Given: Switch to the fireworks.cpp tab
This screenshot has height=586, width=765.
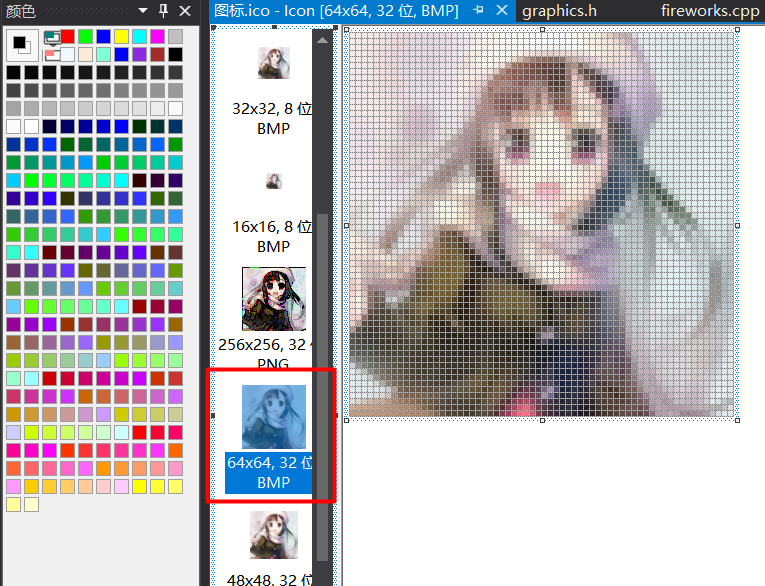Looking at the screenshot, I should pos(710,11).
